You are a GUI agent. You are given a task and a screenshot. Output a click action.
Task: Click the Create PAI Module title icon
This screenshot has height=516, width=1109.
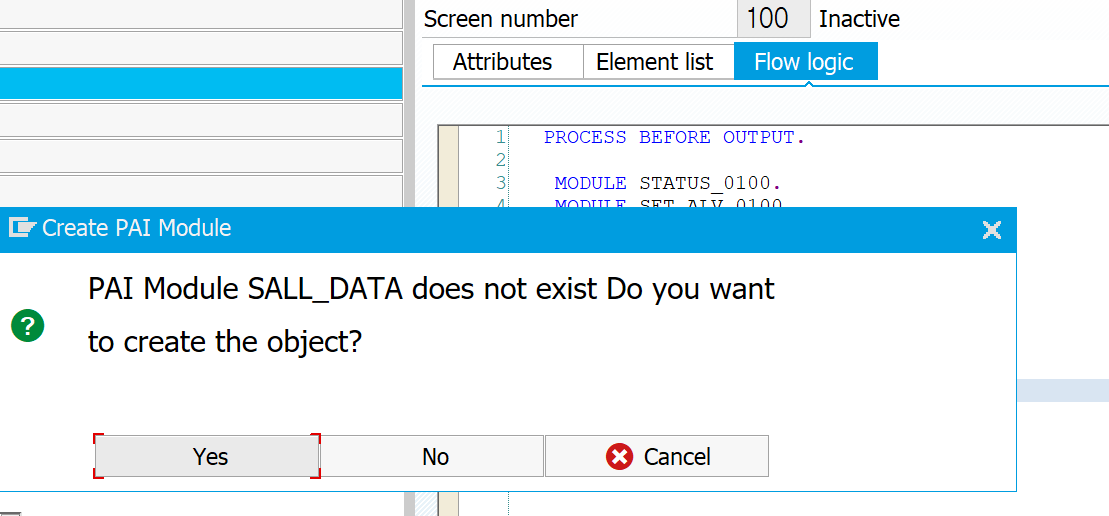click(22, 228)
